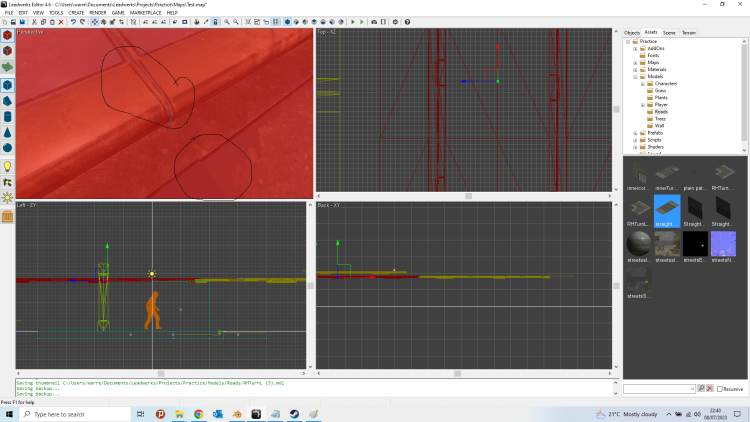Click the asset search input field
Image resolution: width=750 pixels, height=422 pixels.
[x=659, y=388]
